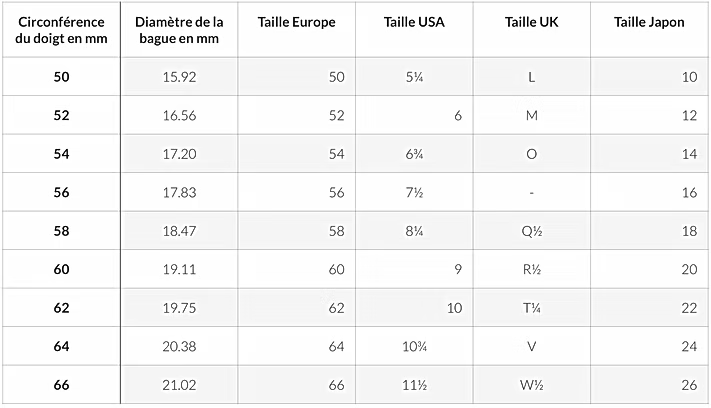This screenshot has width=711, height=408.
Task: Select the Taille USA column header
Action: pyautogui.click(x=414, y=22)
